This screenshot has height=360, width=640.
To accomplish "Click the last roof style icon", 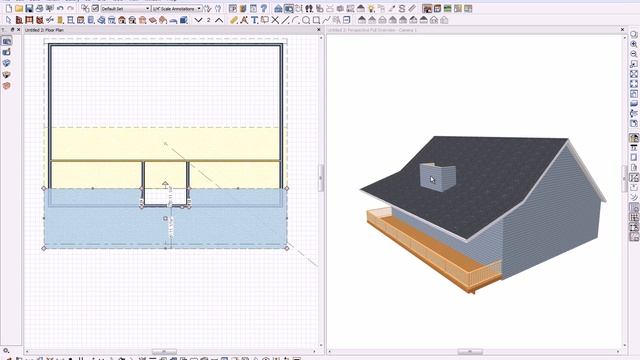I will [x=444, y=20].
